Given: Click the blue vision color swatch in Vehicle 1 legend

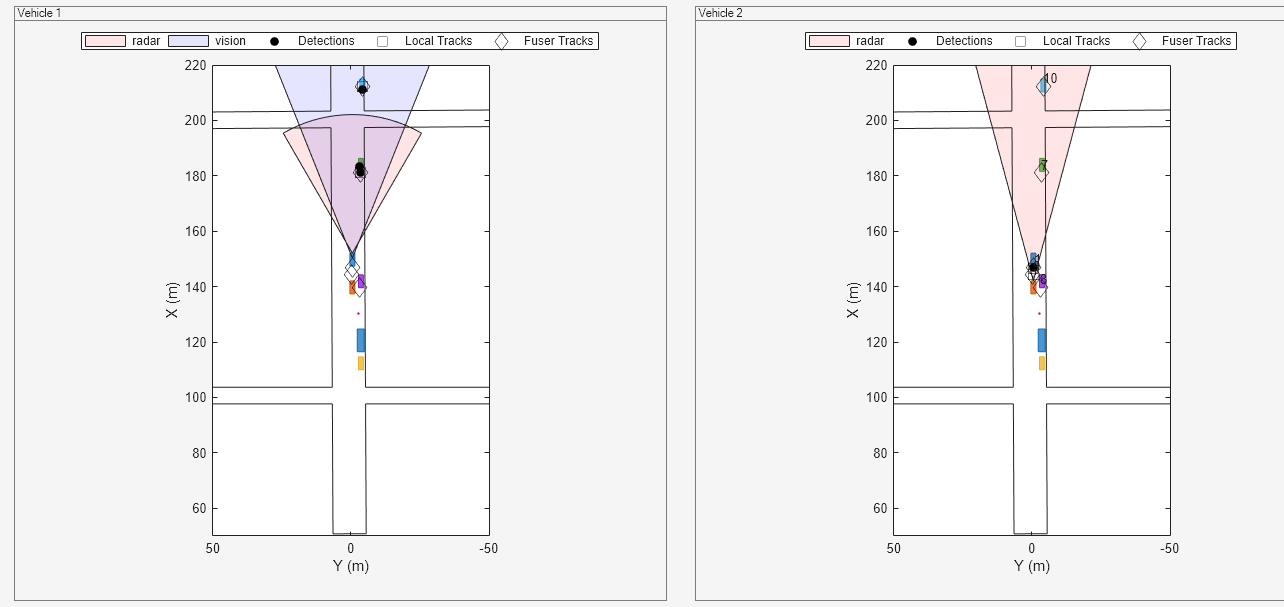Looking at the screenshot, I should point(186,41).
